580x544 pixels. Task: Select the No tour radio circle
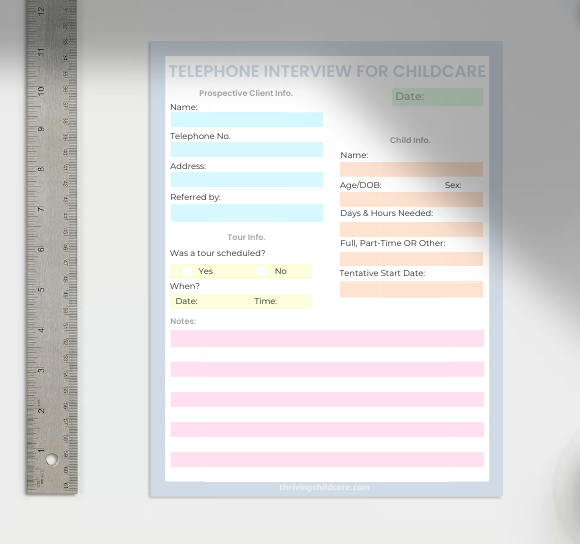(x=261, y=271)
